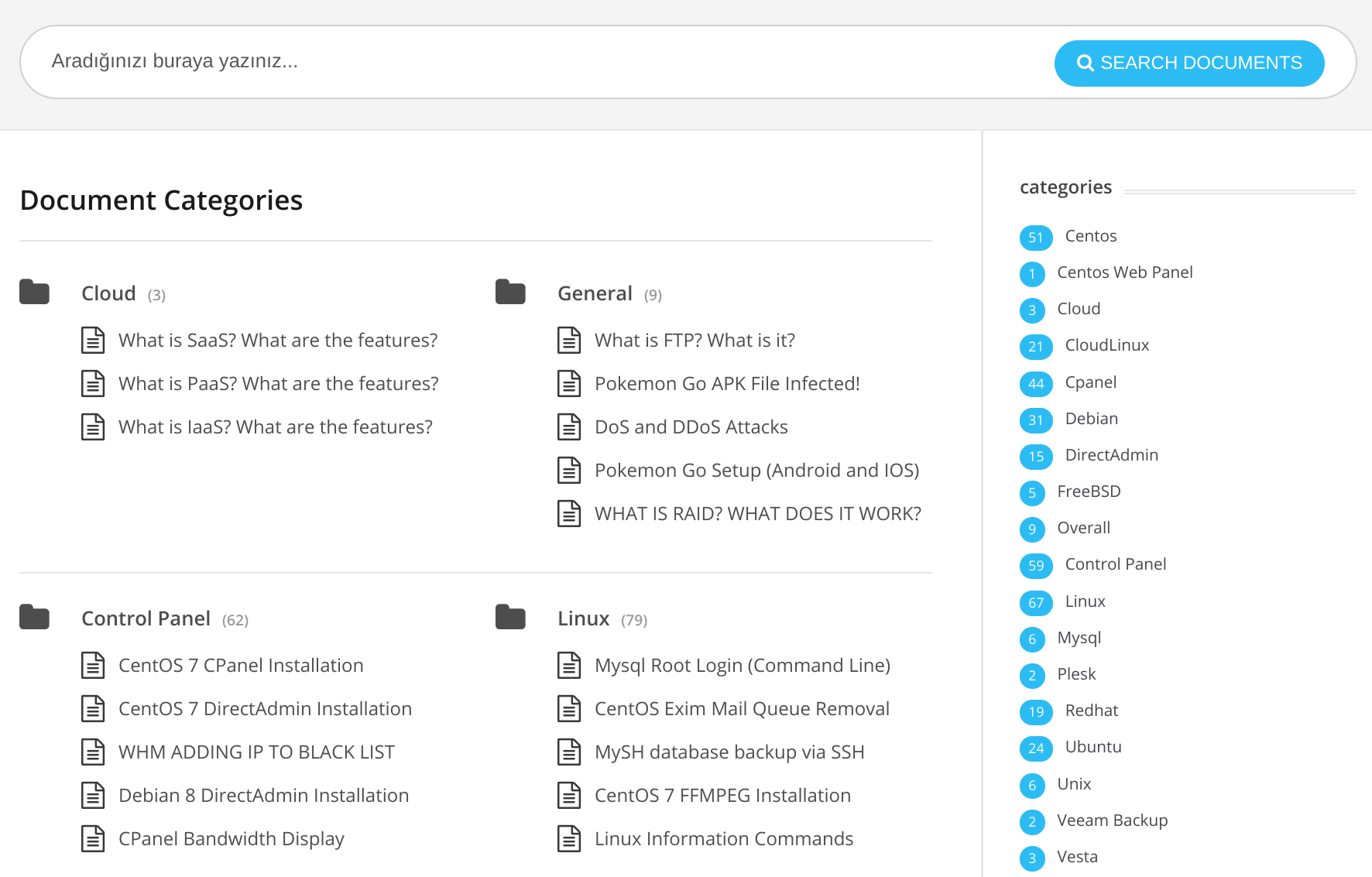Click document icon beside Pokemon Go Setup
The width and height of the screenshot is (1372, 877).
point(569,470)
